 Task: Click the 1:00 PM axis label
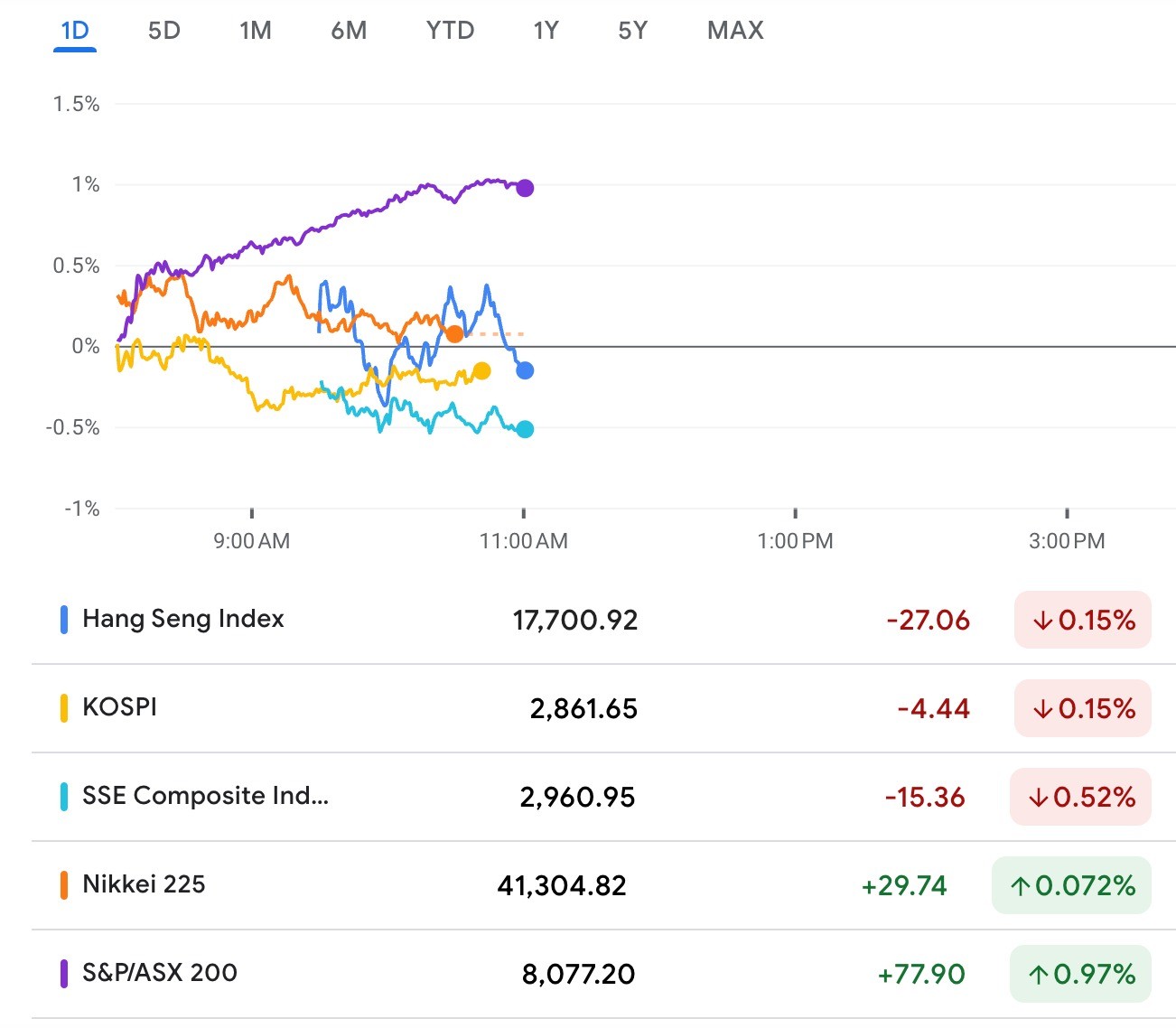(x=795, y=541)
